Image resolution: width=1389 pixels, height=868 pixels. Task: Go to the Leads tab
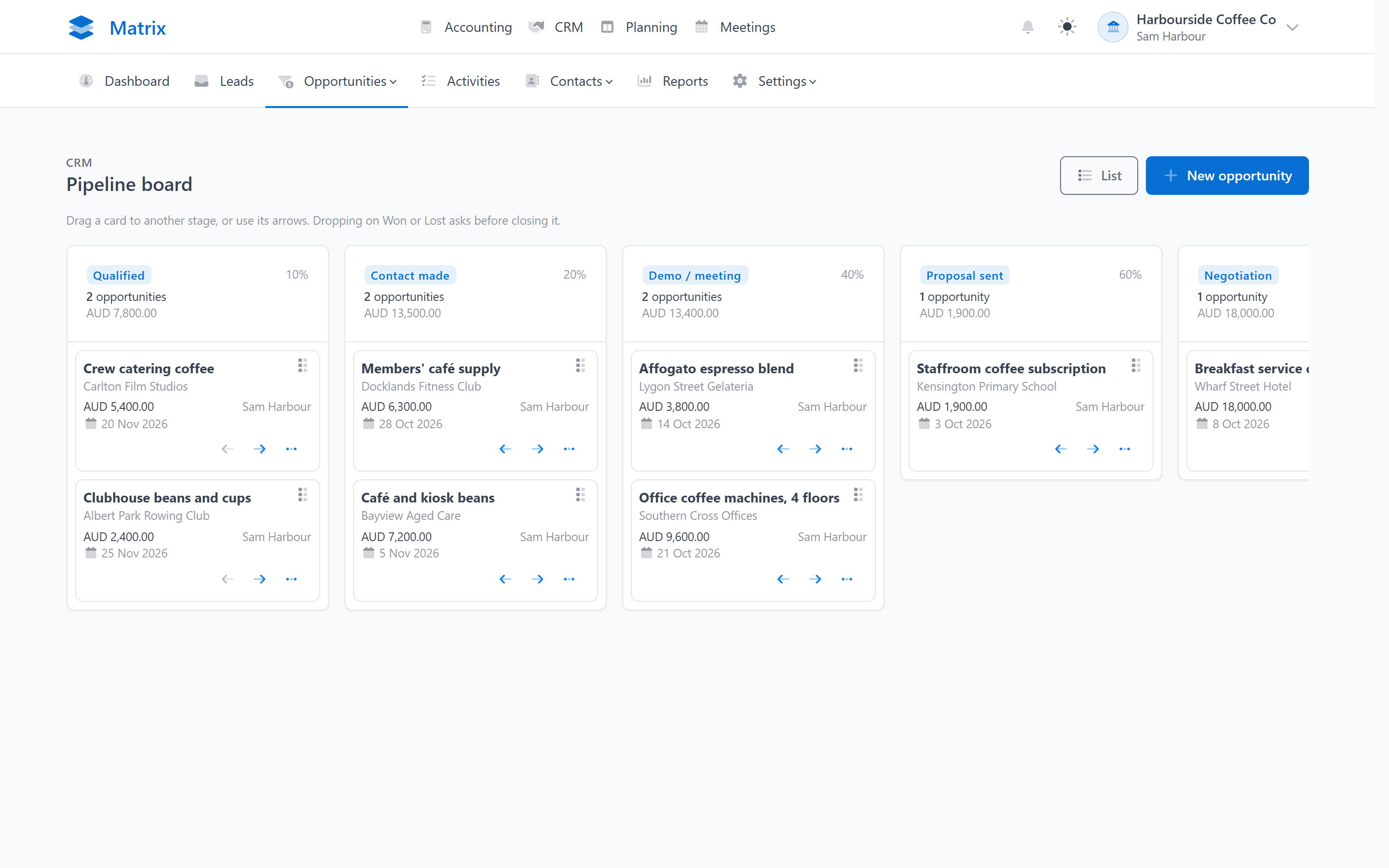click(x=224, y=81)
